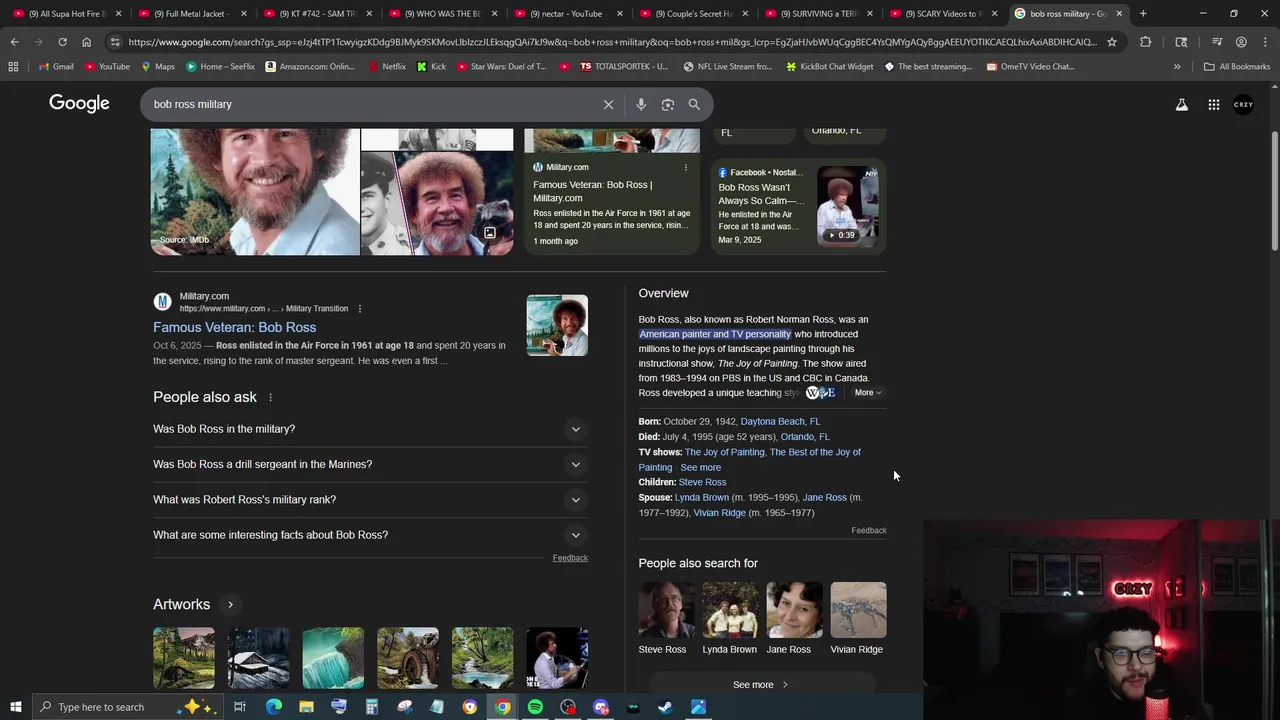The width and height of the screenshot is (1280, 720).
Task: Show more related people with See more
Action: 762,685
